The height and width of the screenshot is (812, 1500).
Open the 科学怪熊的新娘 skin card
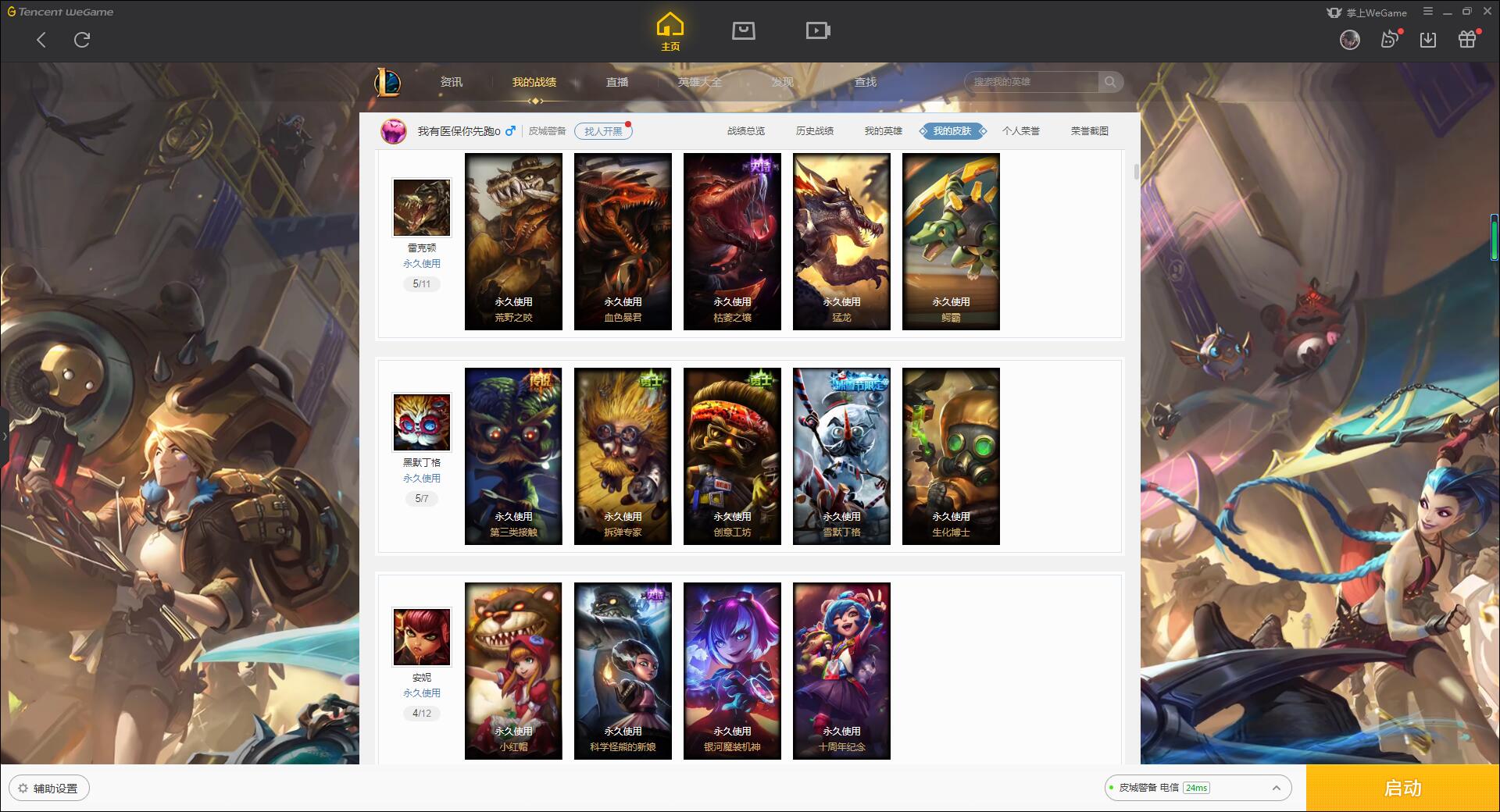pos(623,671)
